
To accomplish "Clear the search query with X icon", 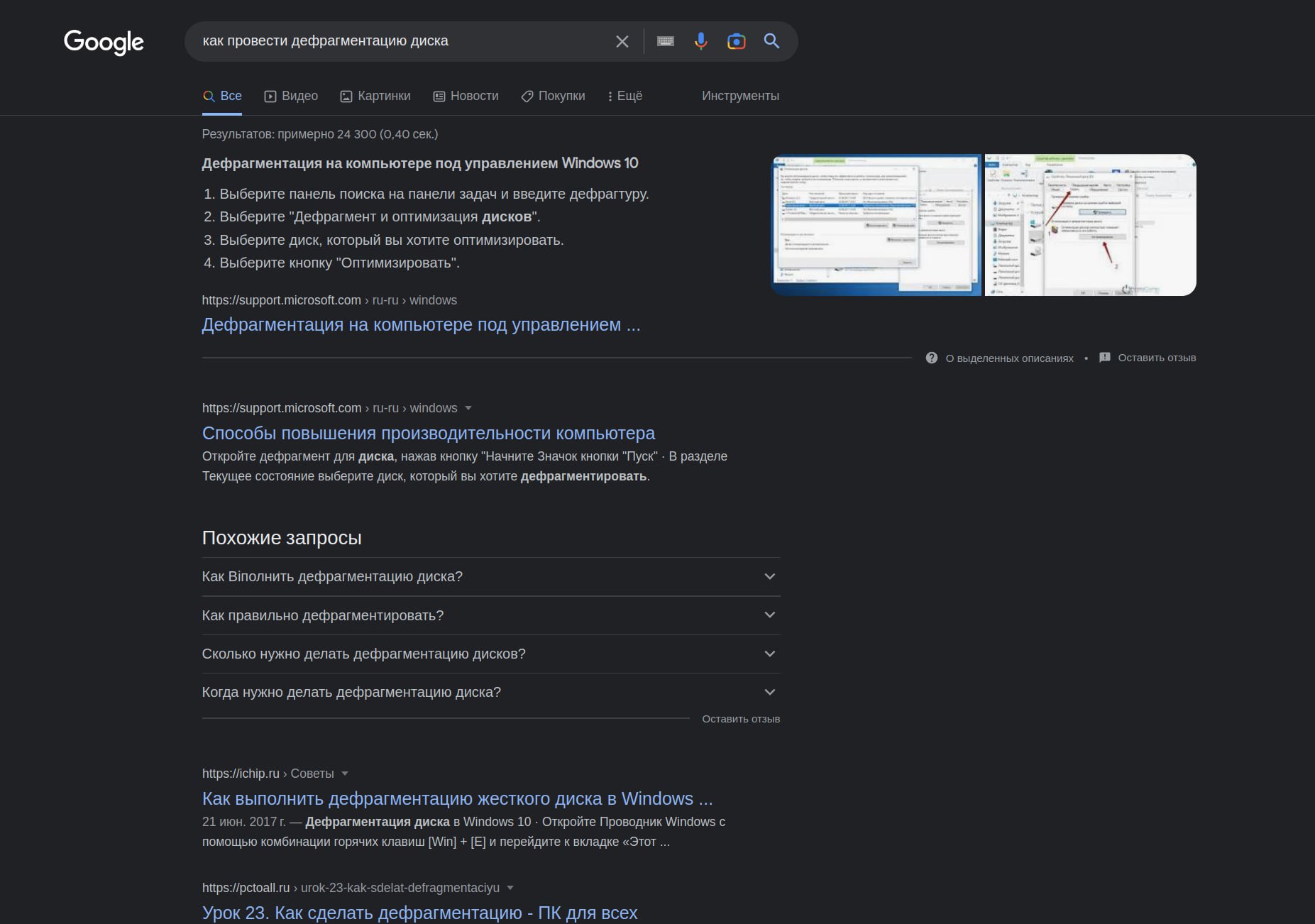I will click(622, 41).
